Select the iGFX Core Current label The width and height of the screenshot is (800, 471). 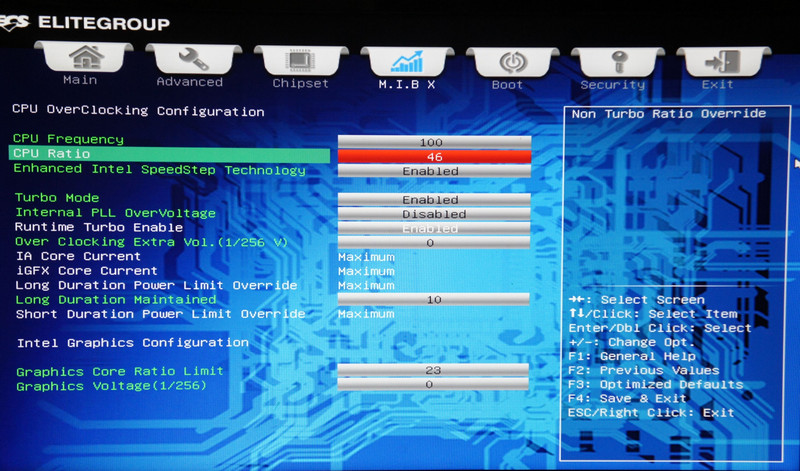pos(87,270)
